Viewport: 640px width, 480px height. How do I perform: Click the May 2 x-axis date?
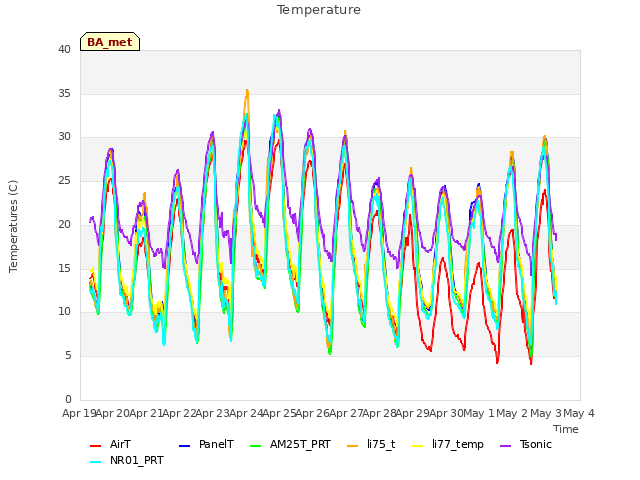tap(513, 413)
